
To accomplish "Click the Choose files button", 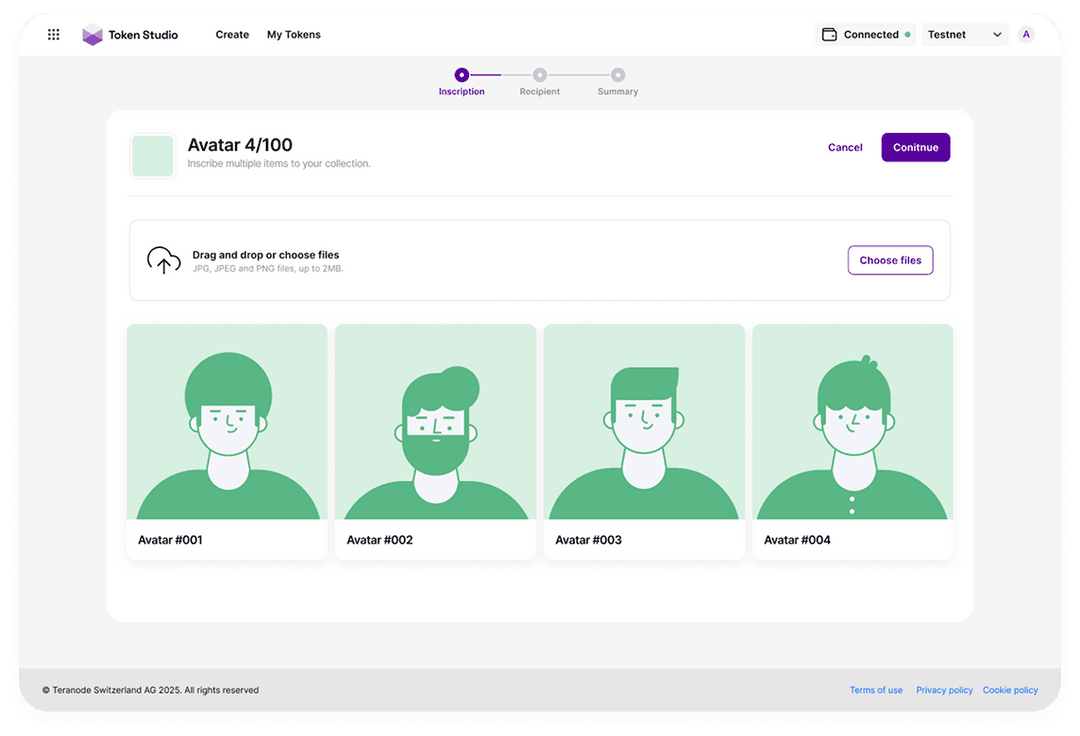I will 890,260.
